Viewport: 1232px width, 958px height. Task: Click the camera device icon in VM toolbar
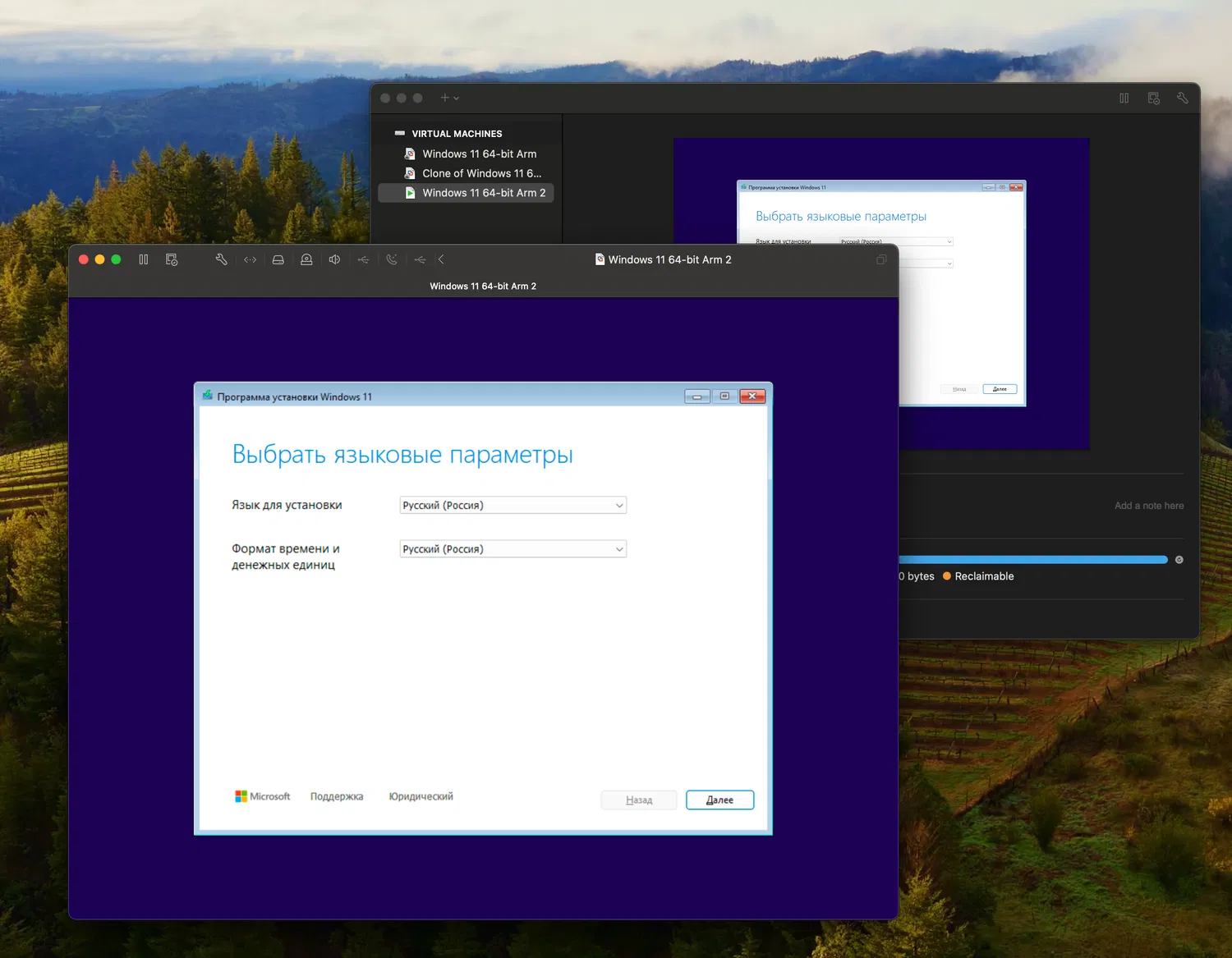(306, 259)
